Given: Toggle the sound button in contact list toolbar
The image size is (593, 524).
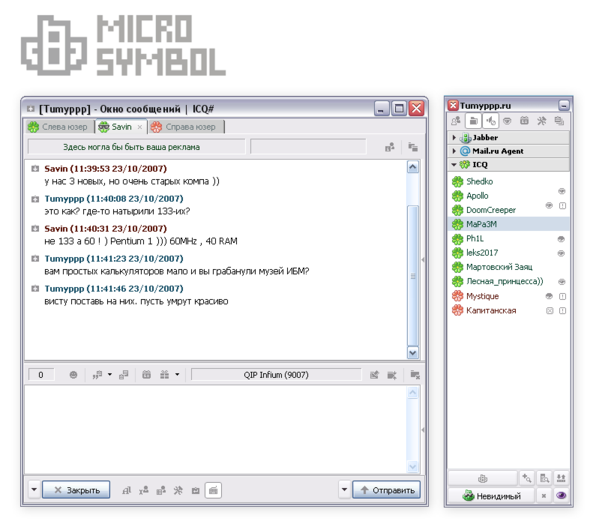Looking at the screenshot, I should click(491, 121).
